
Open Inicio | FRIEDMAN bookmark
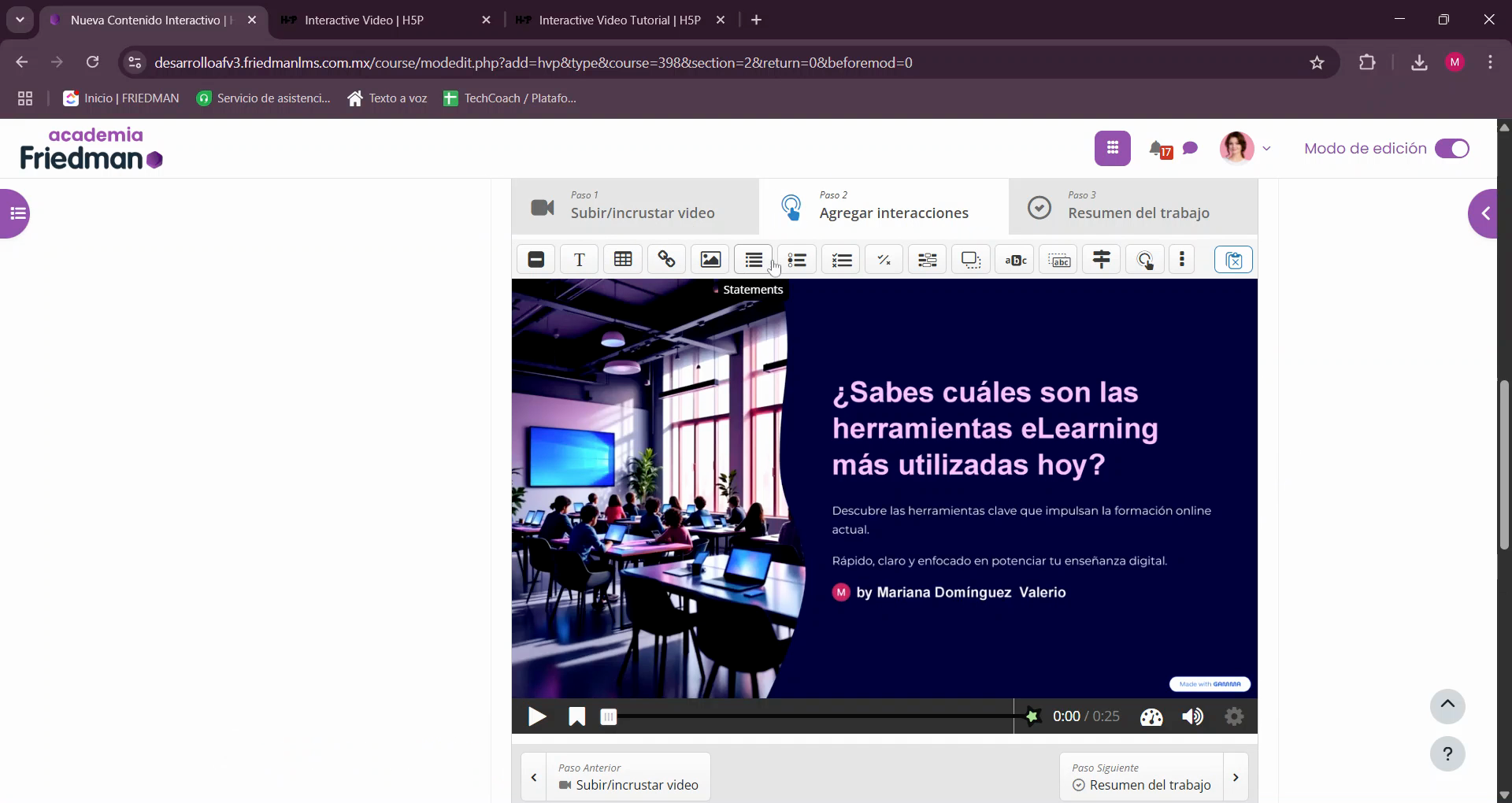[x=121, y=98]
